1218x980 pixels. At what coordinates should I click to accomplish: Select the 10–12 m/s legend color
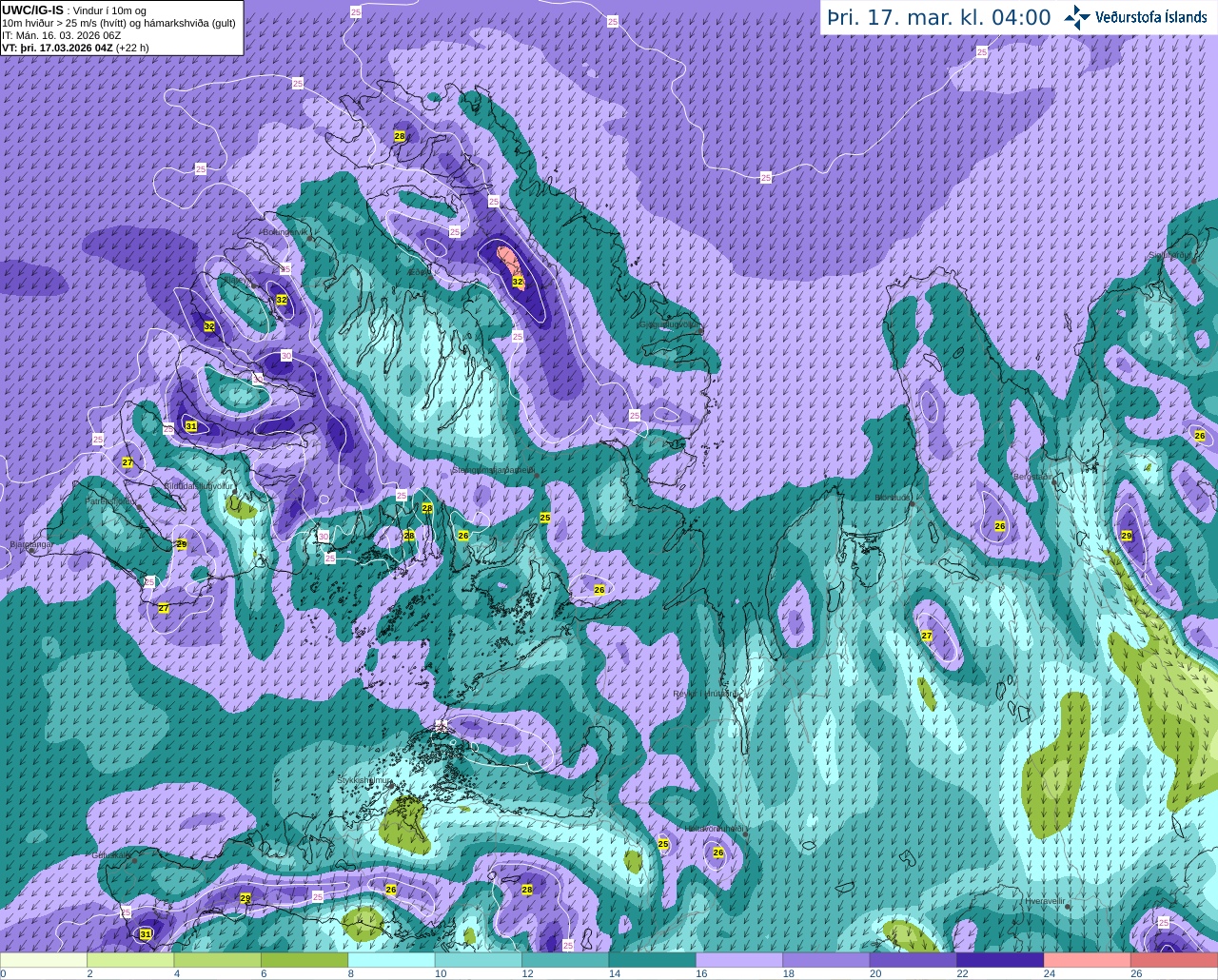click(x=479, y=960)
